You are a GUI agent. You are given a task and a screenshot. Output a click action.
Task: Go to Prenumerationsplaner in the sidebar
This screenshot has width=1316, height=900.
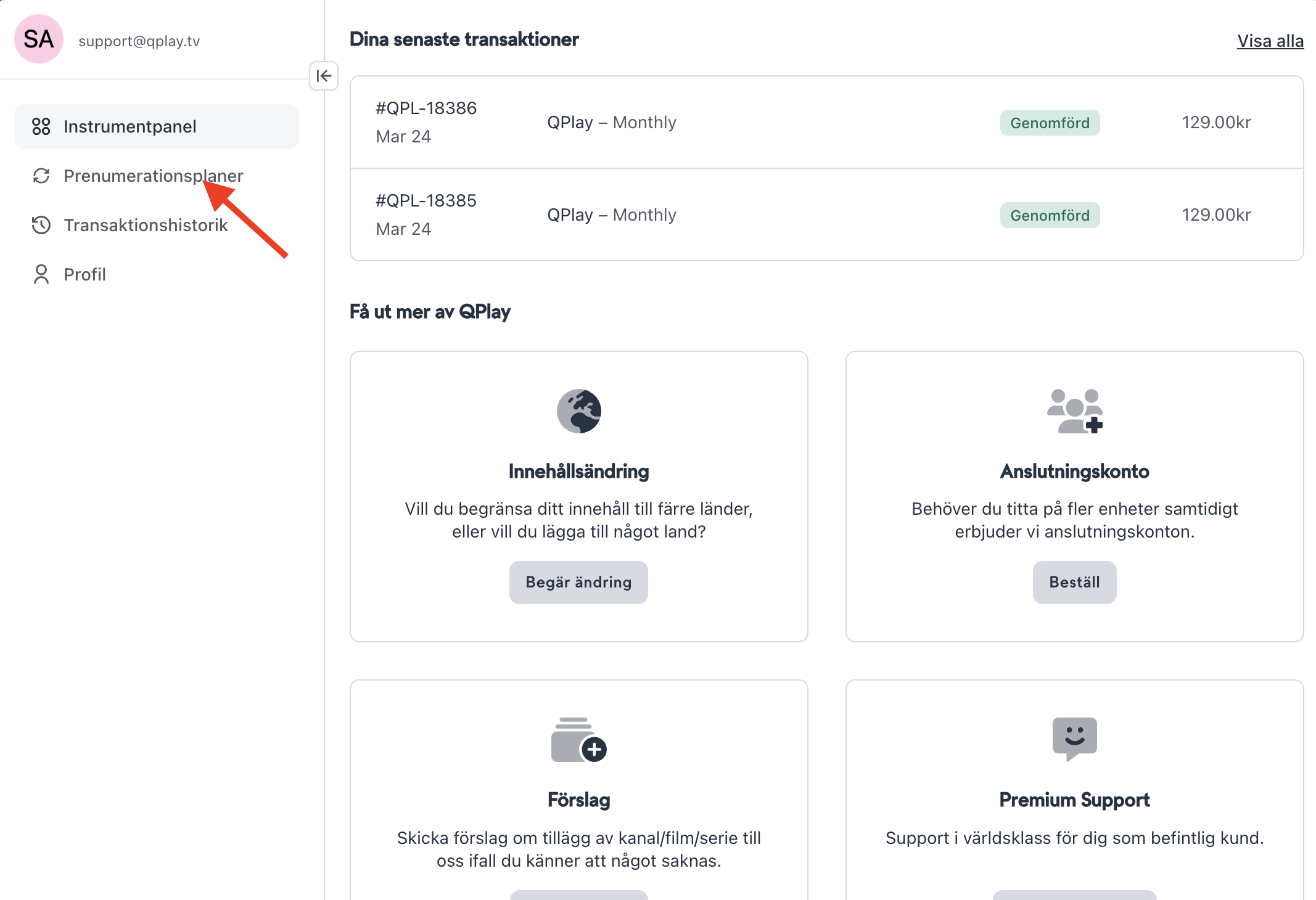[153, 176]
